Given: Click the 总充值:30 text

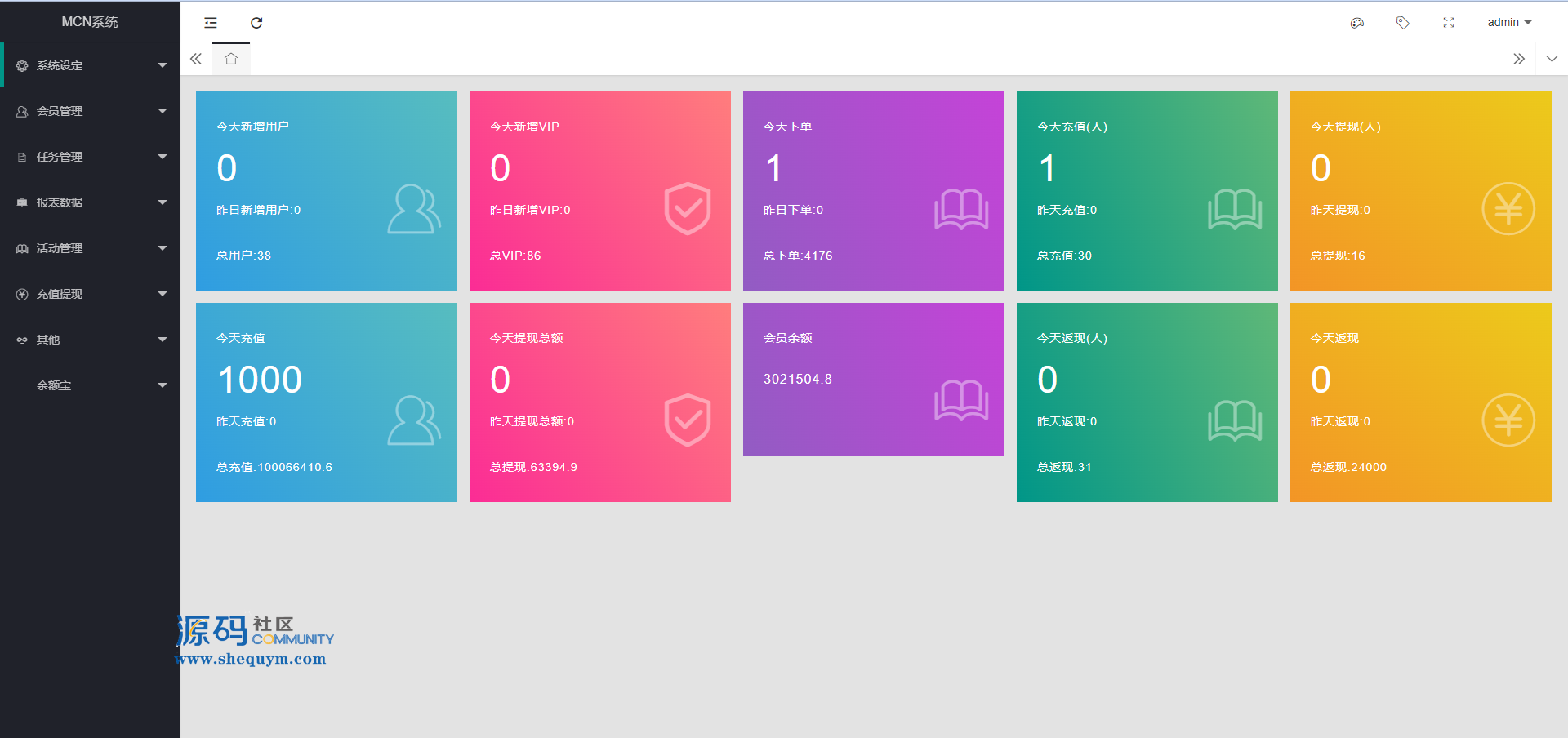Looking at the screenshot, I should [1064, 256].
